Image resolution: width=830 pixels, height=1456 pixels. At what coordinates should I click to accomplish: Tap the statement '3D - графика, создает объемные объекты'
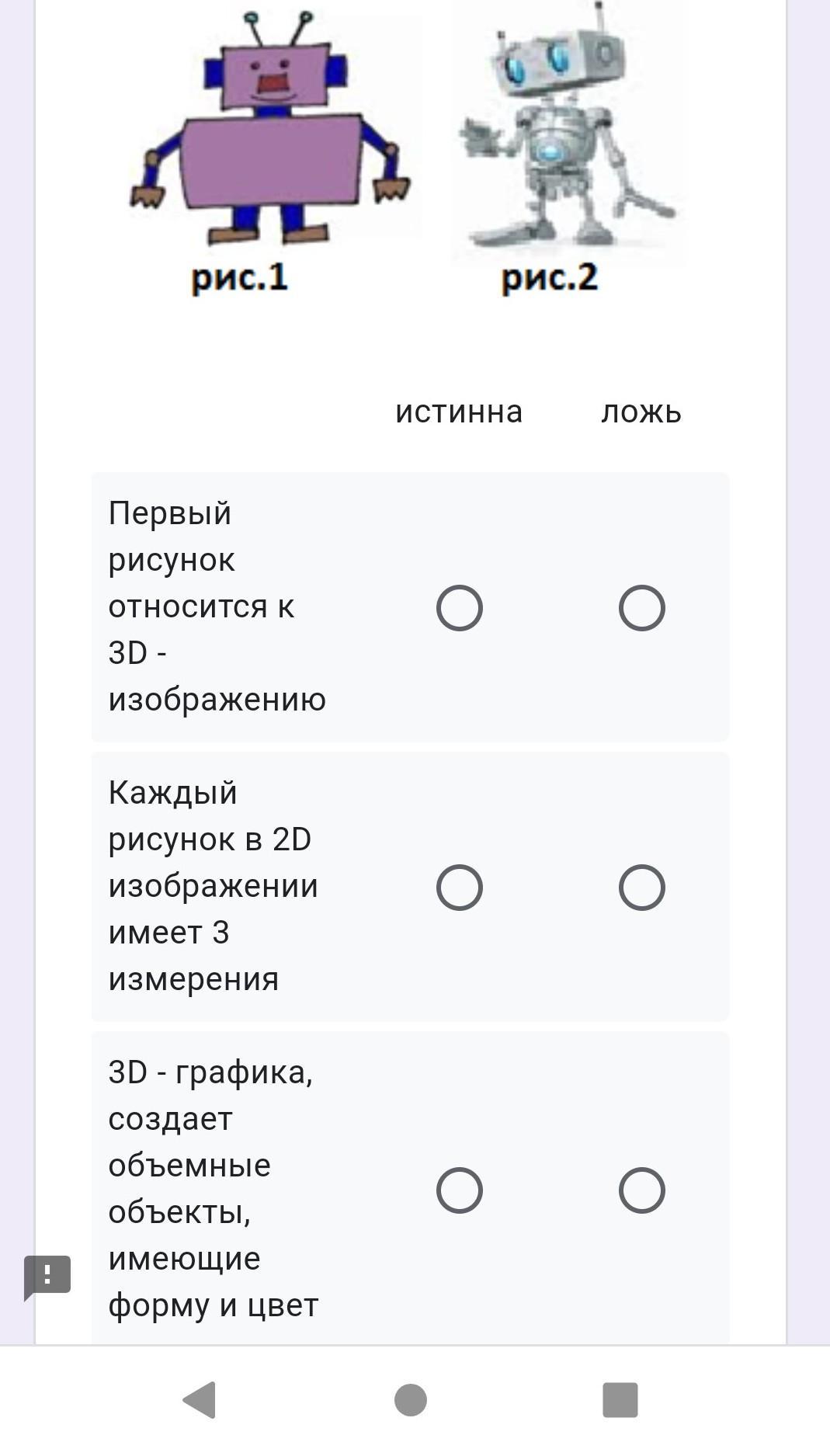(213, 1189)
